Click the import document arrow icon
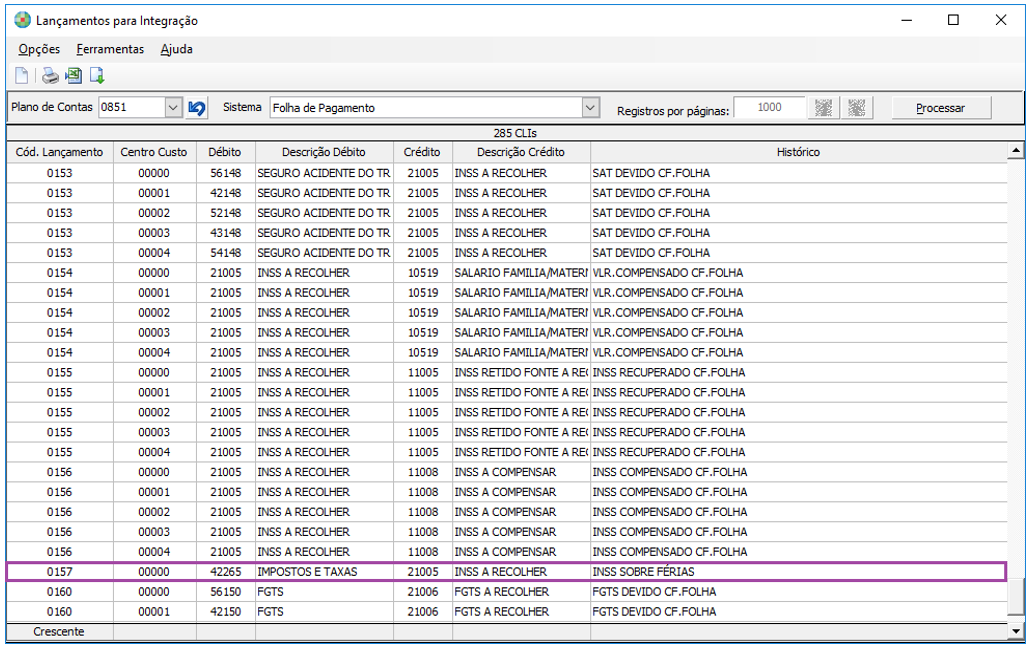The height and width of the screenshot is (645, 1030). pos(97,76)
